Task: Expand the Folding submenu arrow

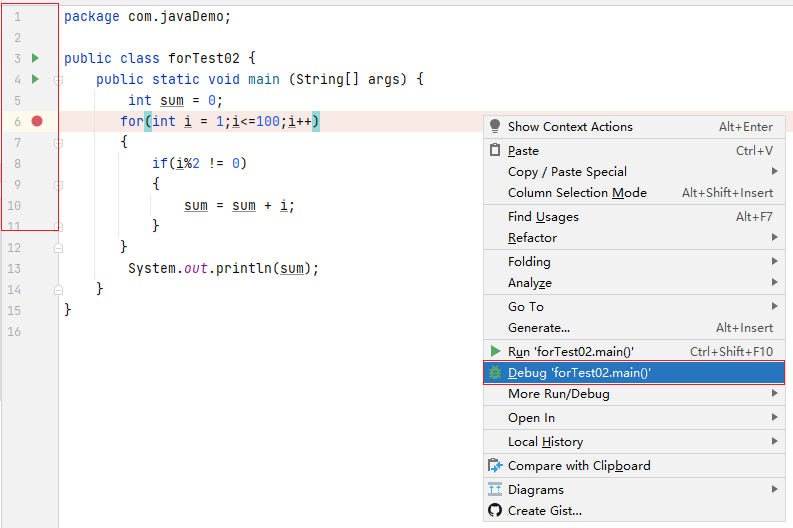Action: (774, 261)
